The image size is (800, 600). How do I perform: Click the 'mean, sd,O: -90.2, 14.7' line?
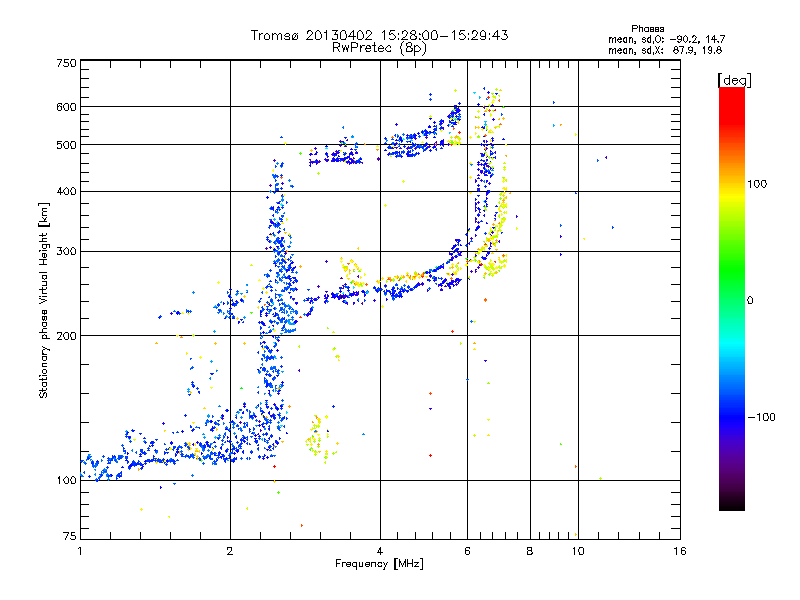[x=666, y=39]
